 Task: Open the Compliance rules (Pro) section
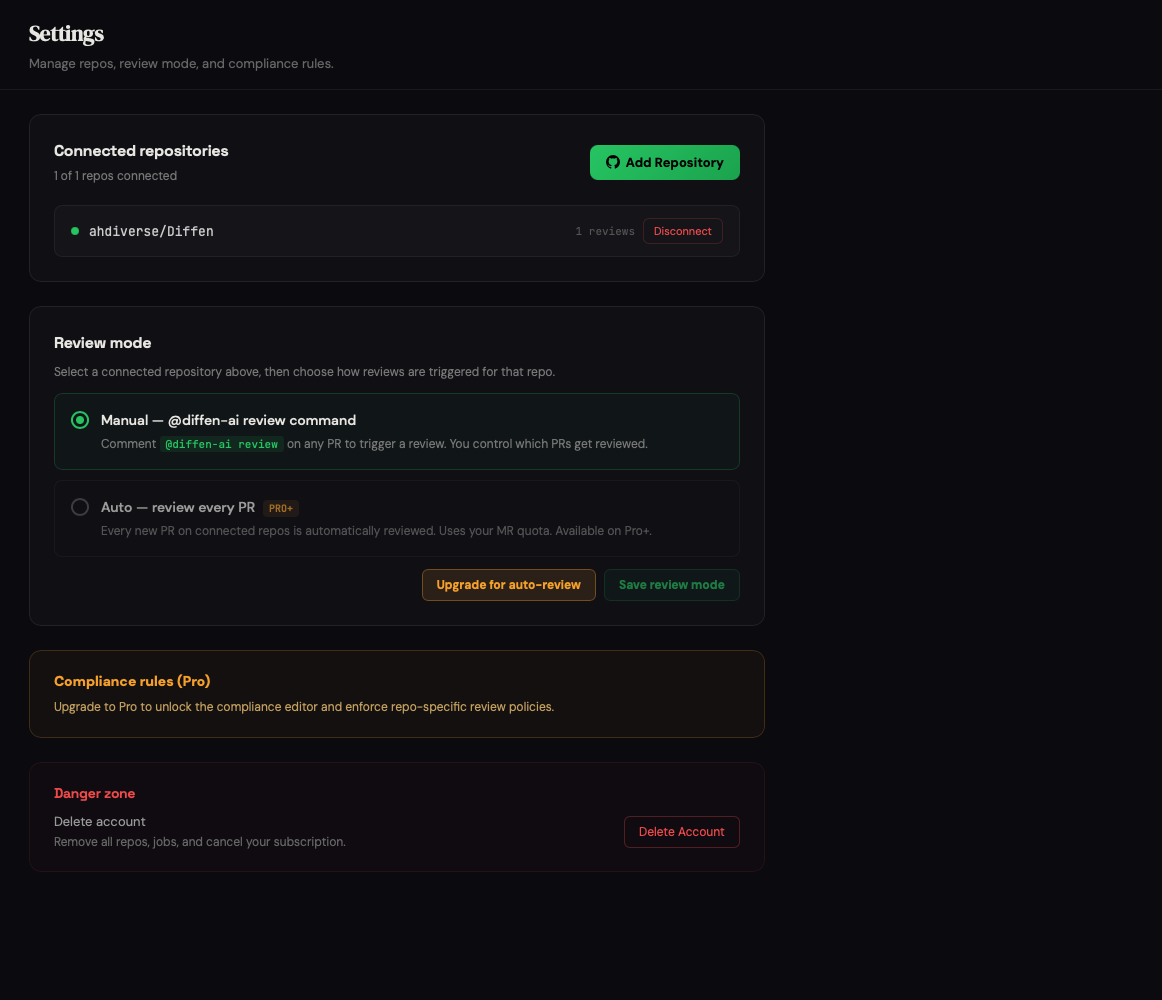tap(132, 681)
